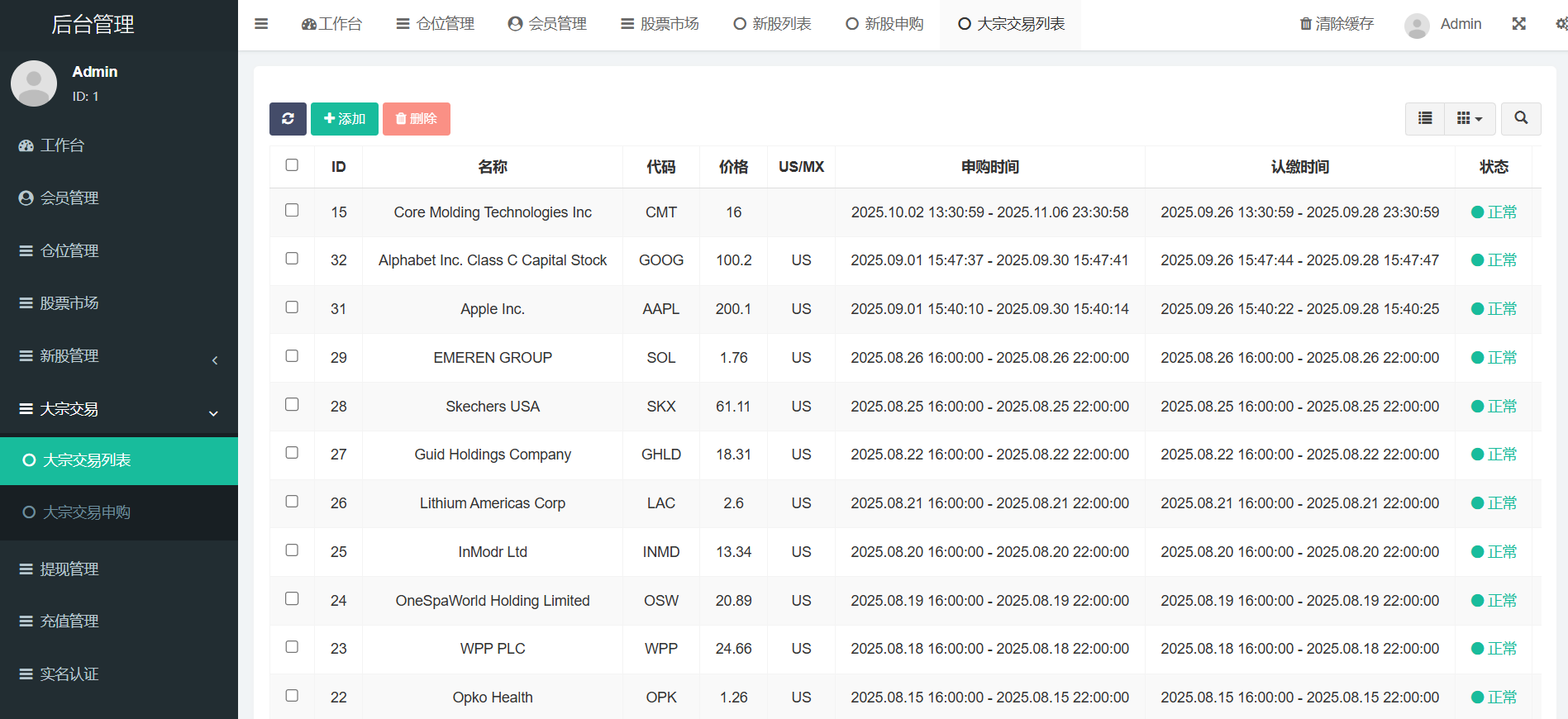Open the columns grid dropdown
1568x719 pixels.
1469,119
